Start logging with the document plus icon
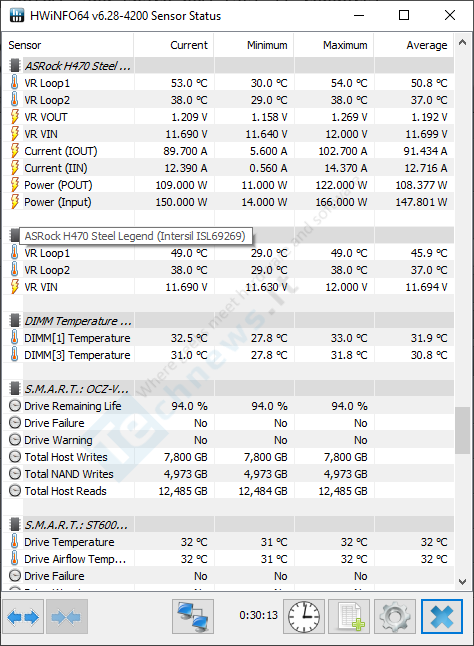Screen dimensions: 474x646 pyautogui.click(x=349, y=617)
